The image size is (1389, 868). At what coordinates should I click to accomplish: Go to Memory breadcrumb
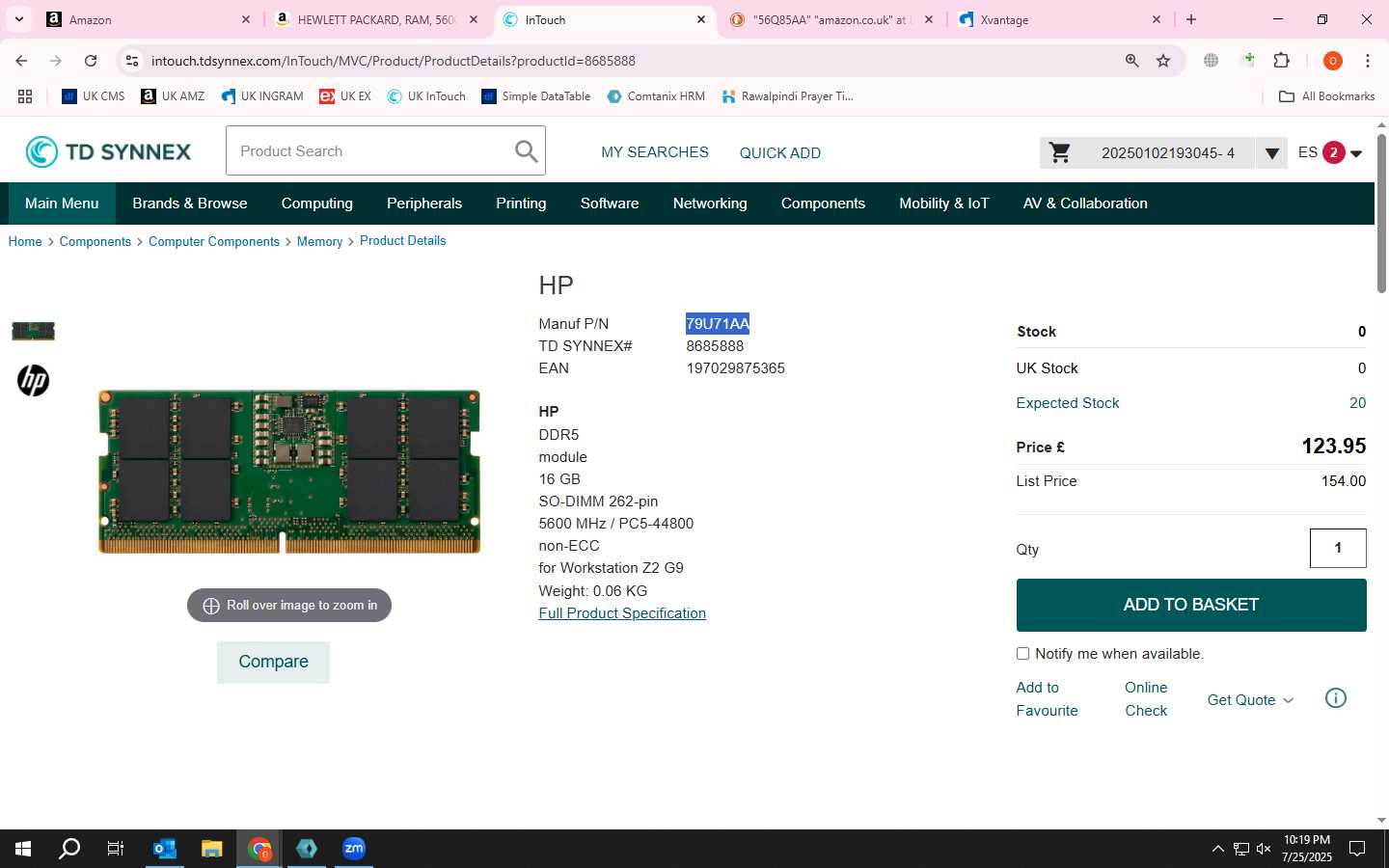(x=319, y=242)
